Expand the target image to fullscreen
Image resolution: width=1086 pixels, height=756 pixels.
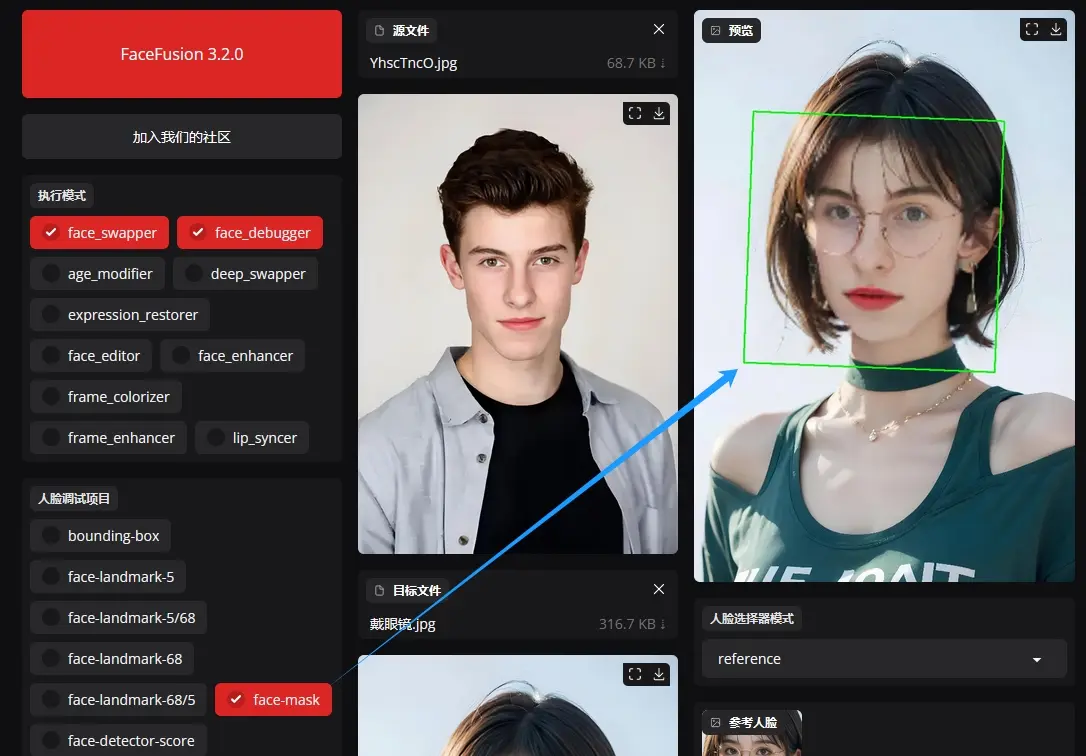click(x=634, y=674)
